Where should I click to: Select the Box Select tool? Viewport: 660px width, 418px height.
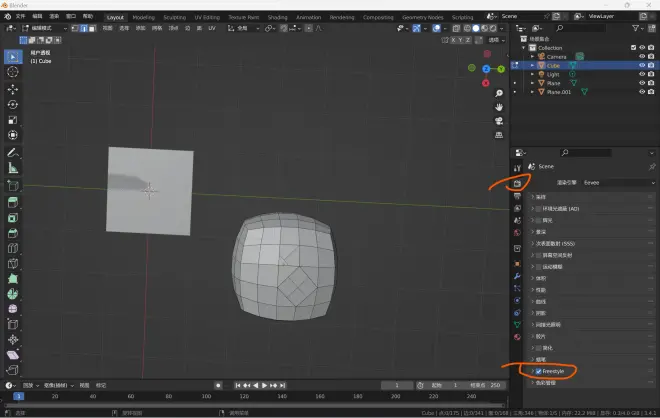(13, 56)
